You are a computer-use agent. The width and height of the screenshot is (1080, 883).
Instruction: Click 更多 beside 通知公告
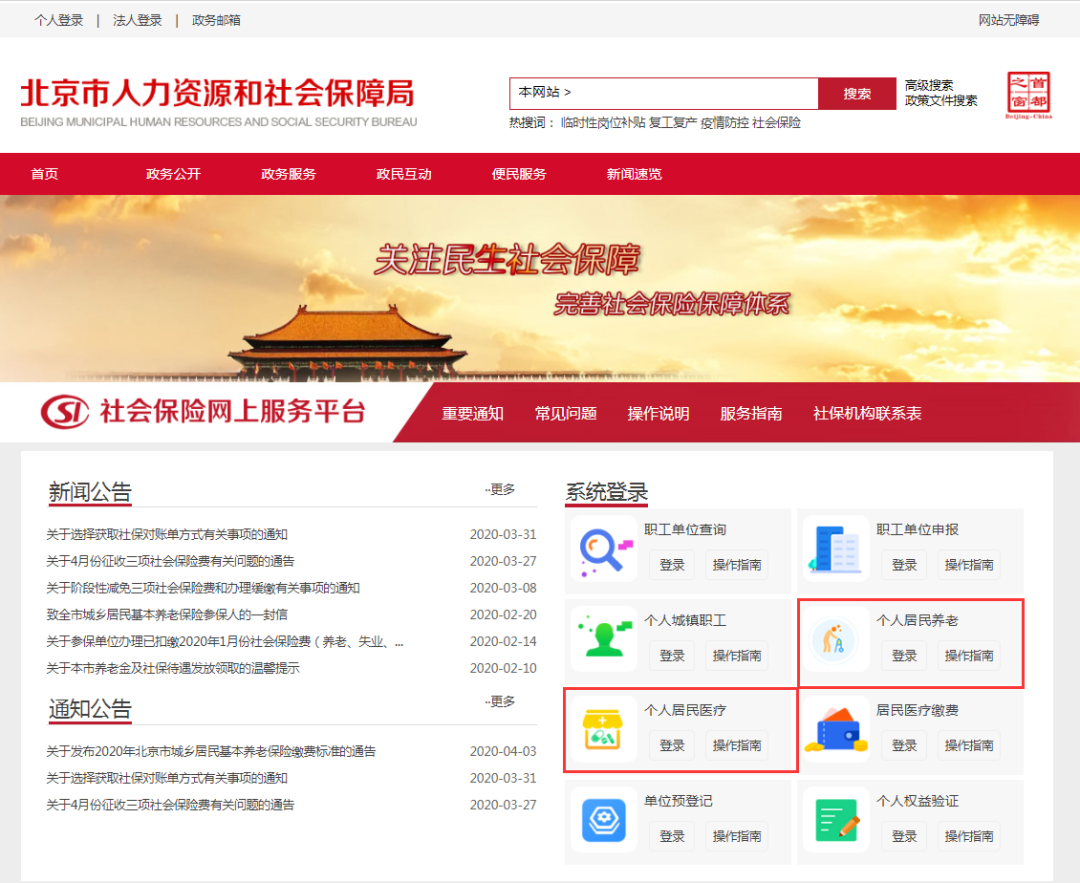(x=501, y=701)
